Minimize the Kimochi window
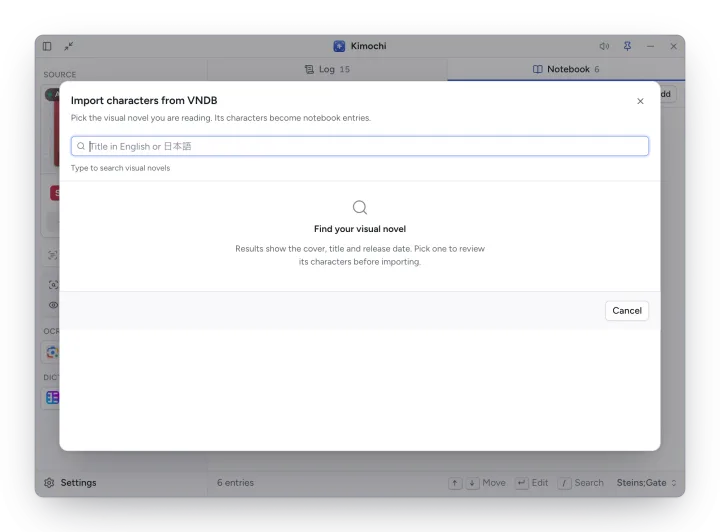Viewport: 720px width, 532px height. (x=650, y=46)
